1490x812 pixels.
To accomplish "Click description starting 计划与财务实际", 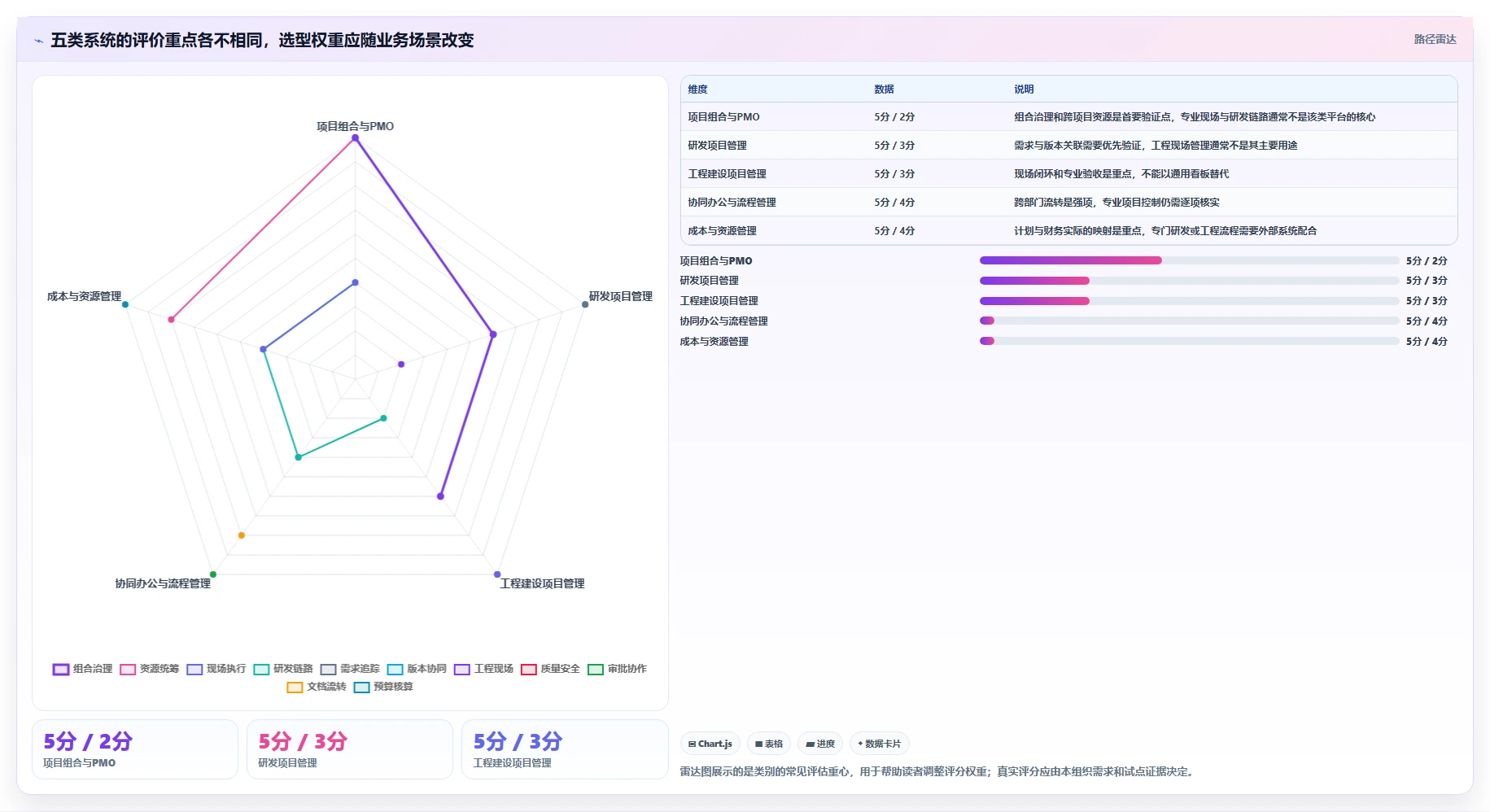I will click(1165, 231).
